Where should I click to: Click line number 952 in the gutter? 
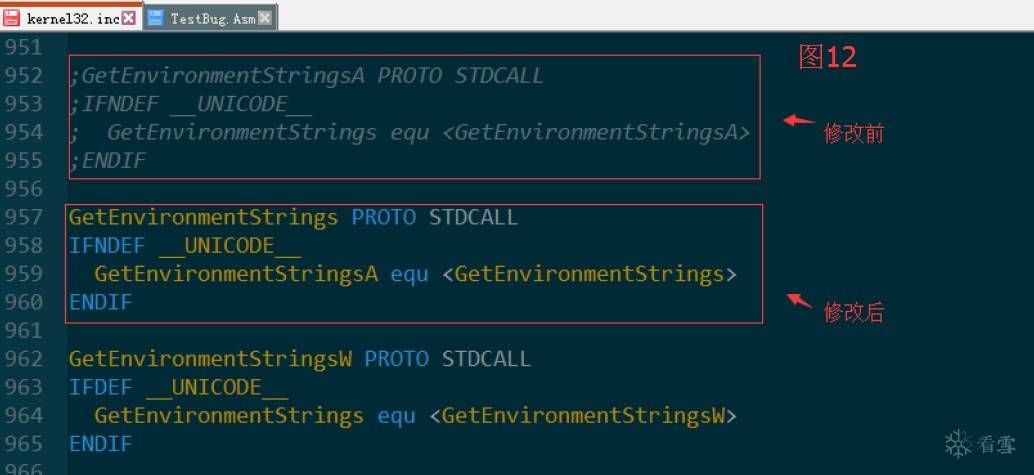click(x=24, y=76)
